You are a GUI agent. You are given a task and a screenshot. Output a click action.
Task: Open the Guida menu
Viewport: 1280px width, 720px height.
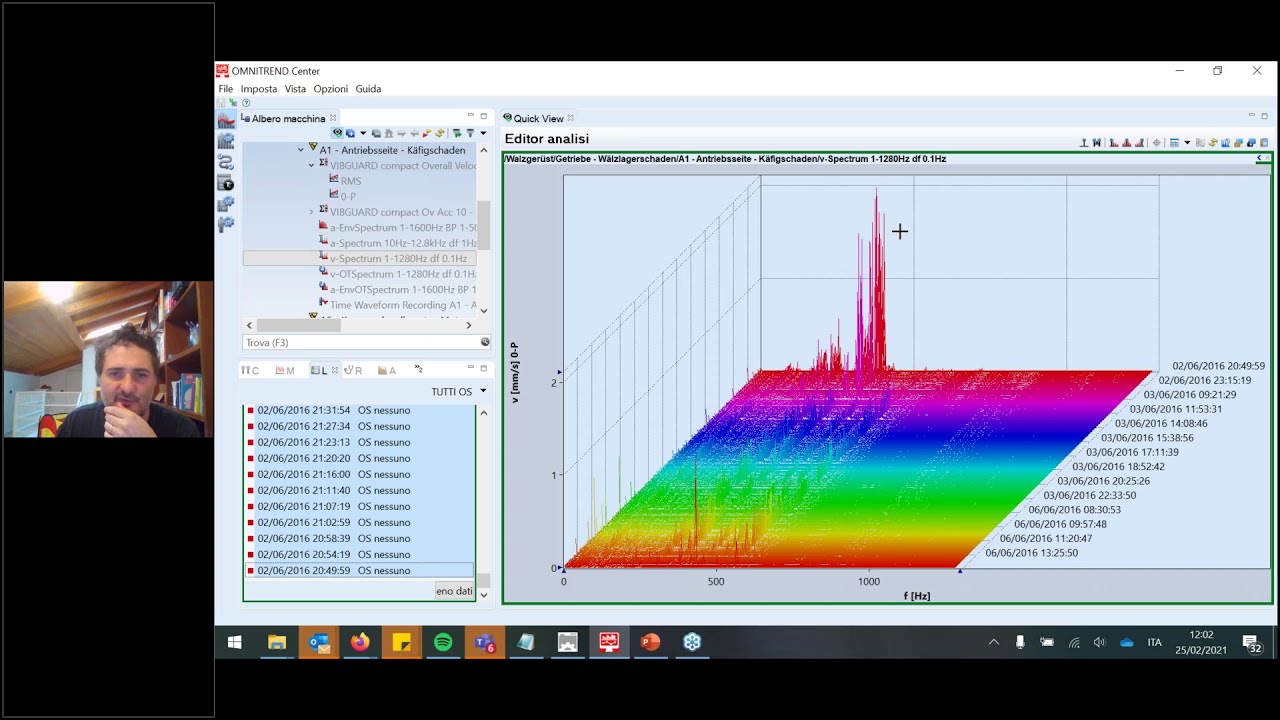coord(368,89)
